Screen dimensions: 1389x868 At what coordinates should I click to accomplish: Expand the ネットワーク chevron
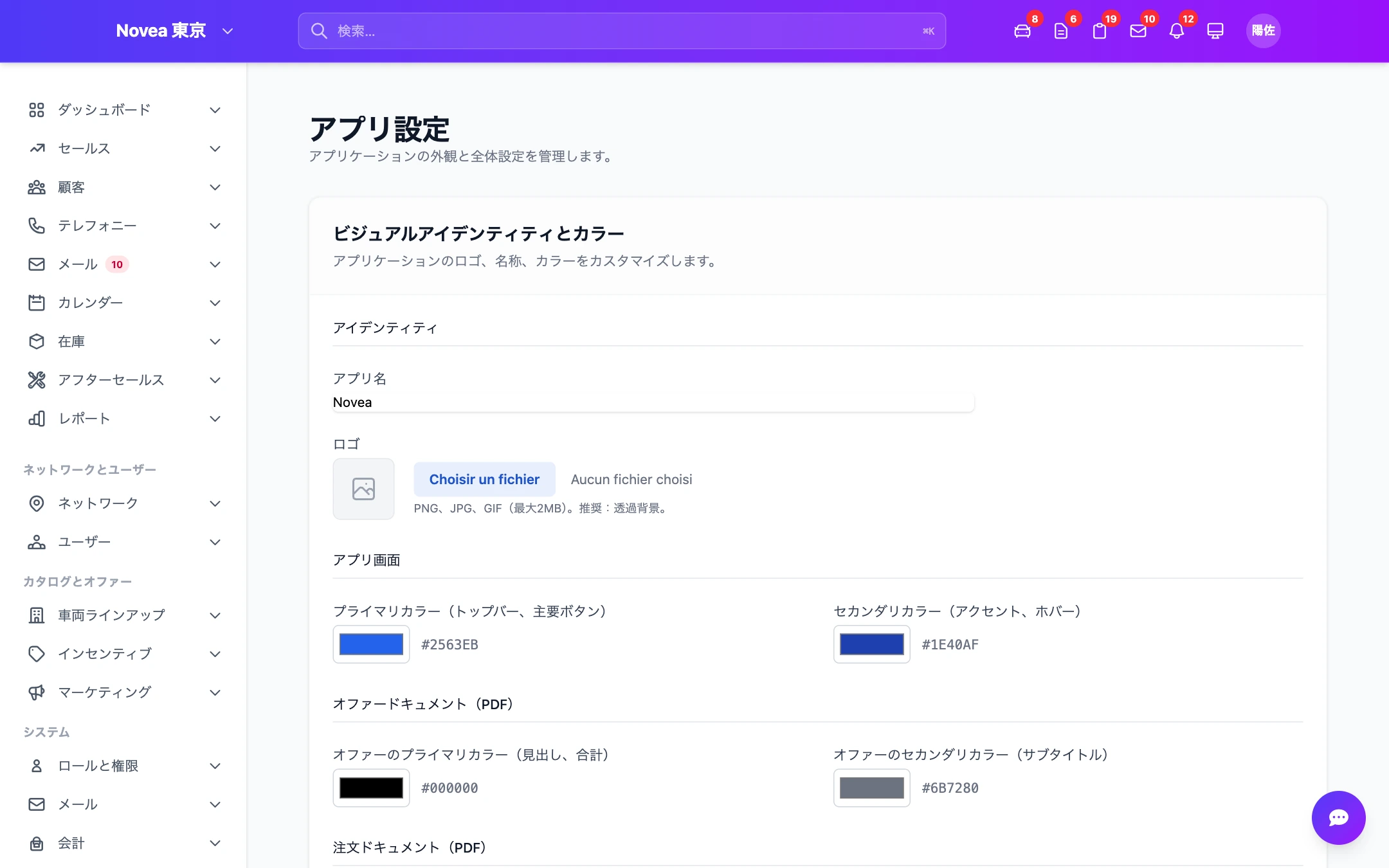tap(215, 503)
